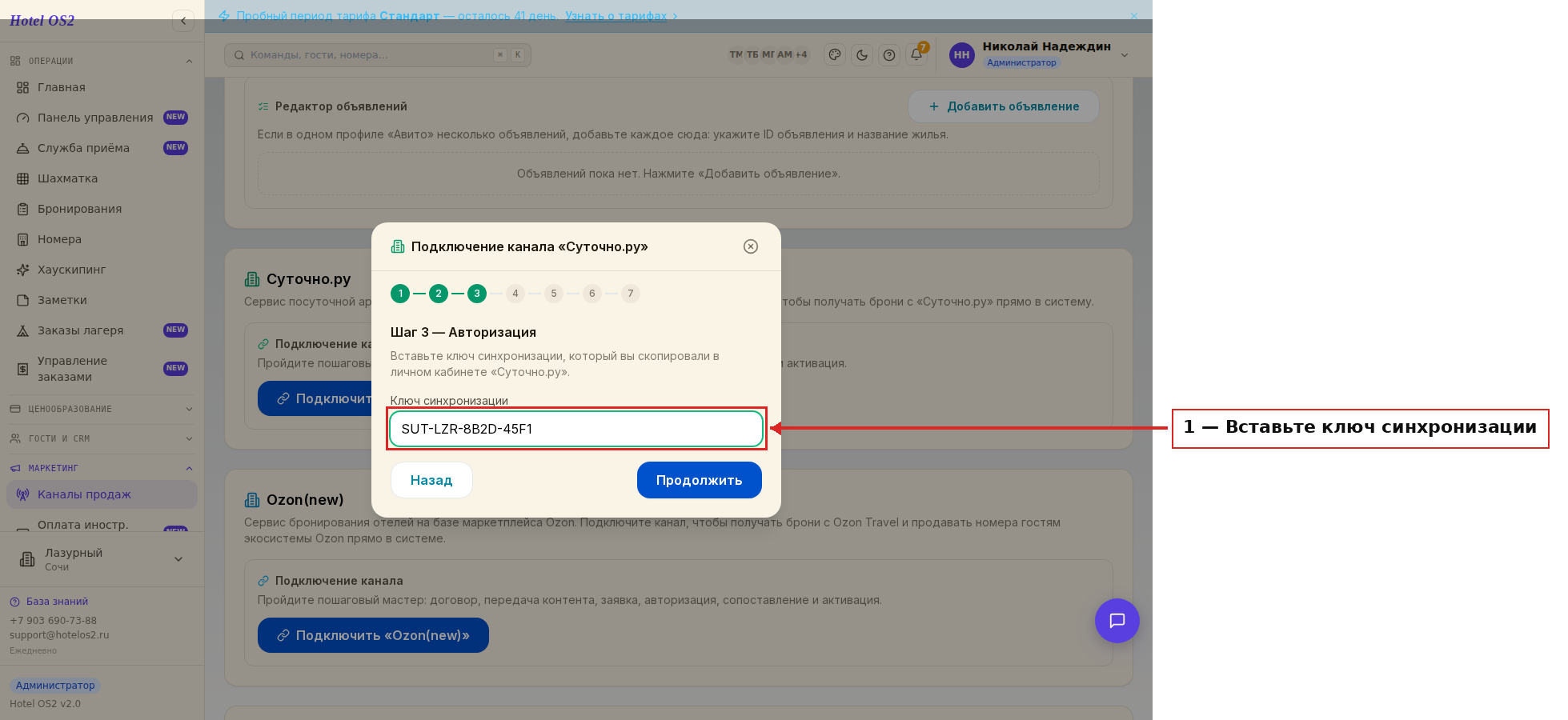This screenshot has width=1568, height=720.
Task: Click the Ключ синхронизации input field
Action: pyautogui.click(x=576, y=429)
